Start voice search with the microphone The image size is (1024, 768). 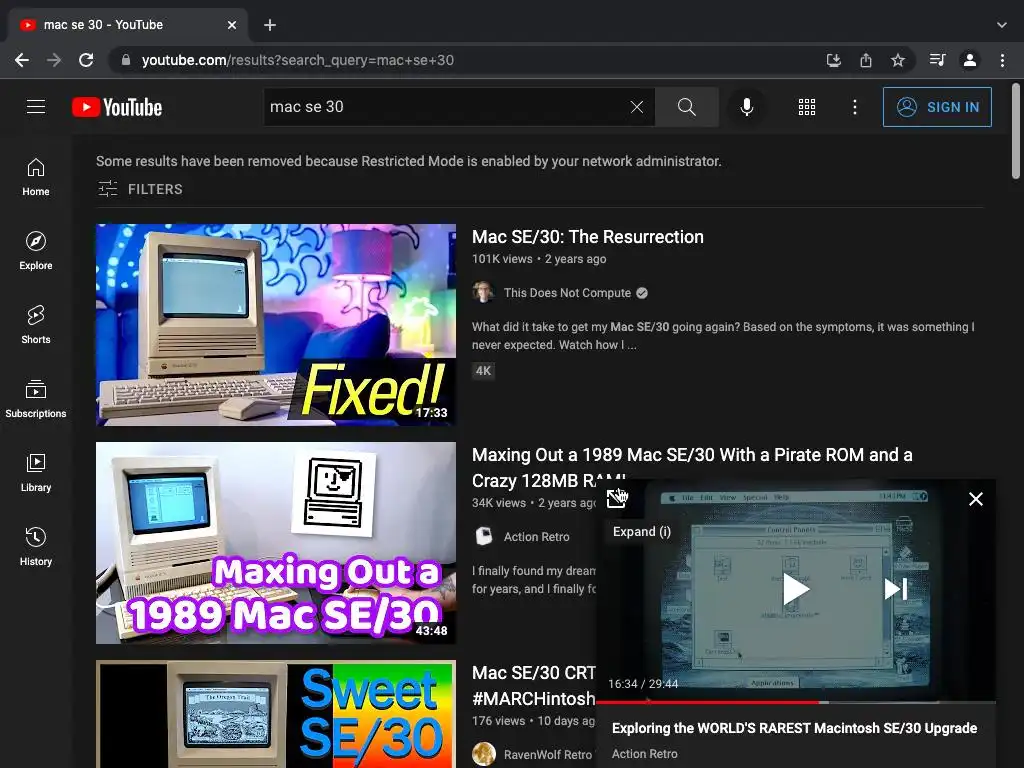pos(746,106)
